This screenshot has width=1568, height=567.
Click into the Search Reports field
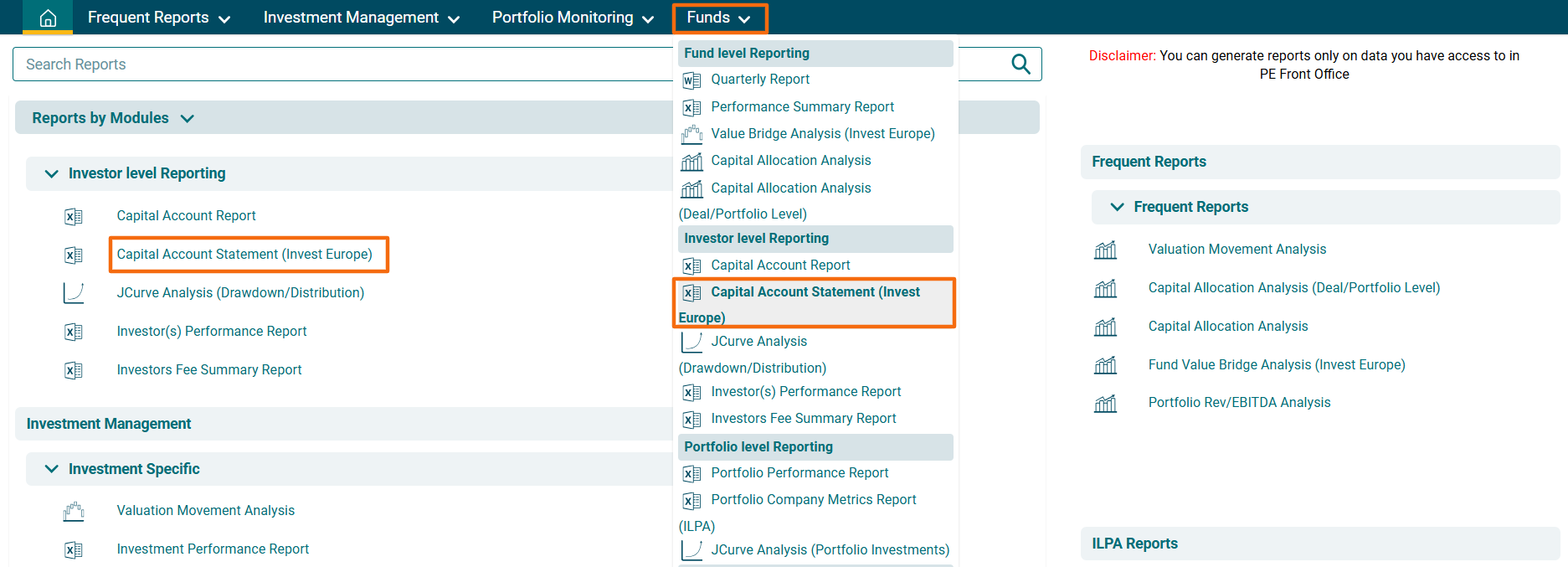[x=335, y=64]
